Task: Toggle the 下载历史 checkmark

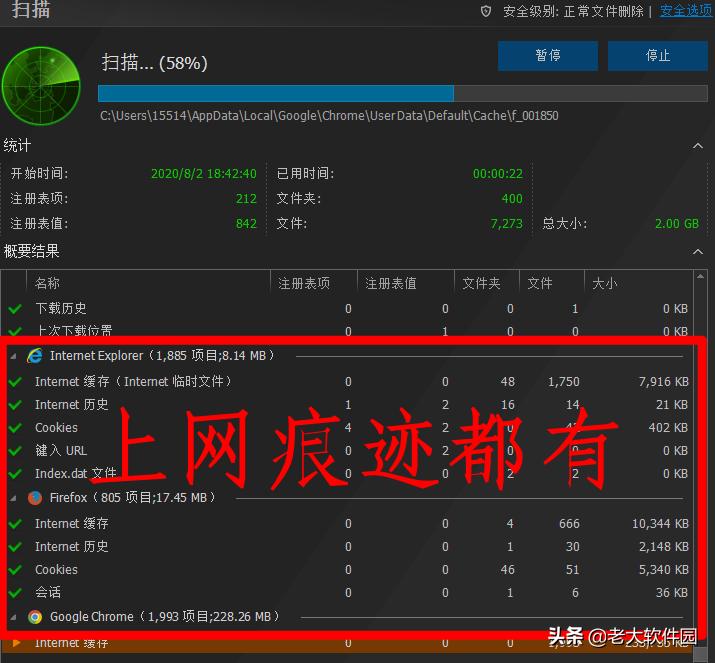Action: 15,309
